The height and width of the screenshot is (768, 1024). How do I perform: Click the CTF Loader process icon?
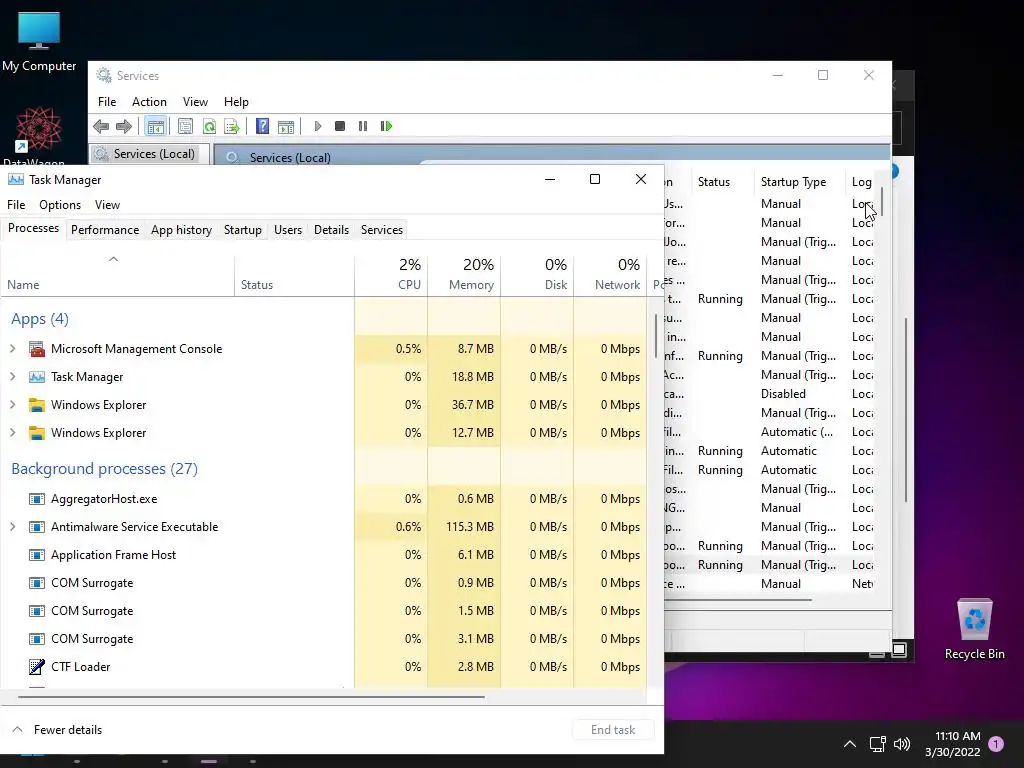(37, 667)
